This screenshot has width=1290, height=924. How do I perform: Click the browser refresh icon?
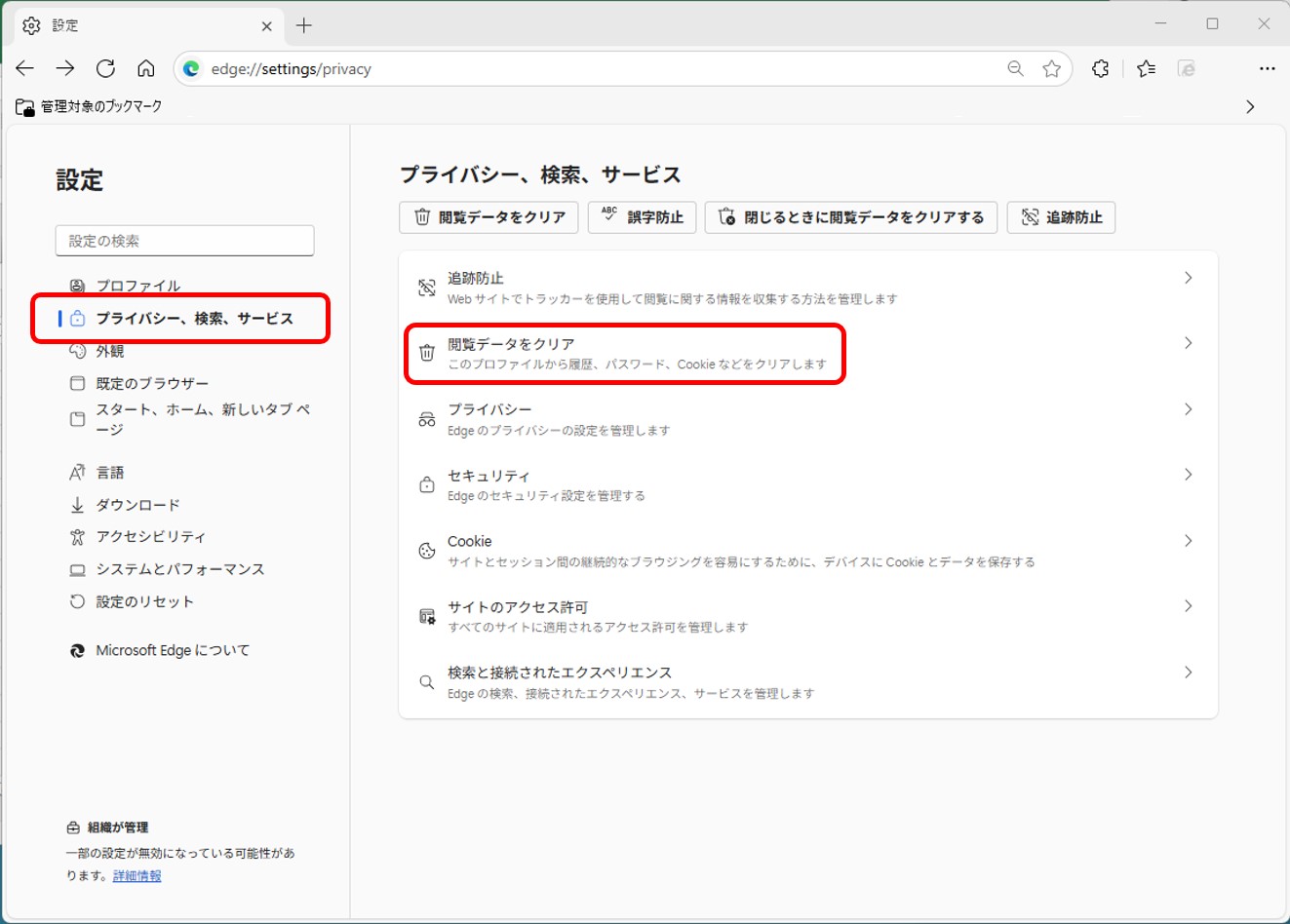(105, 68)
